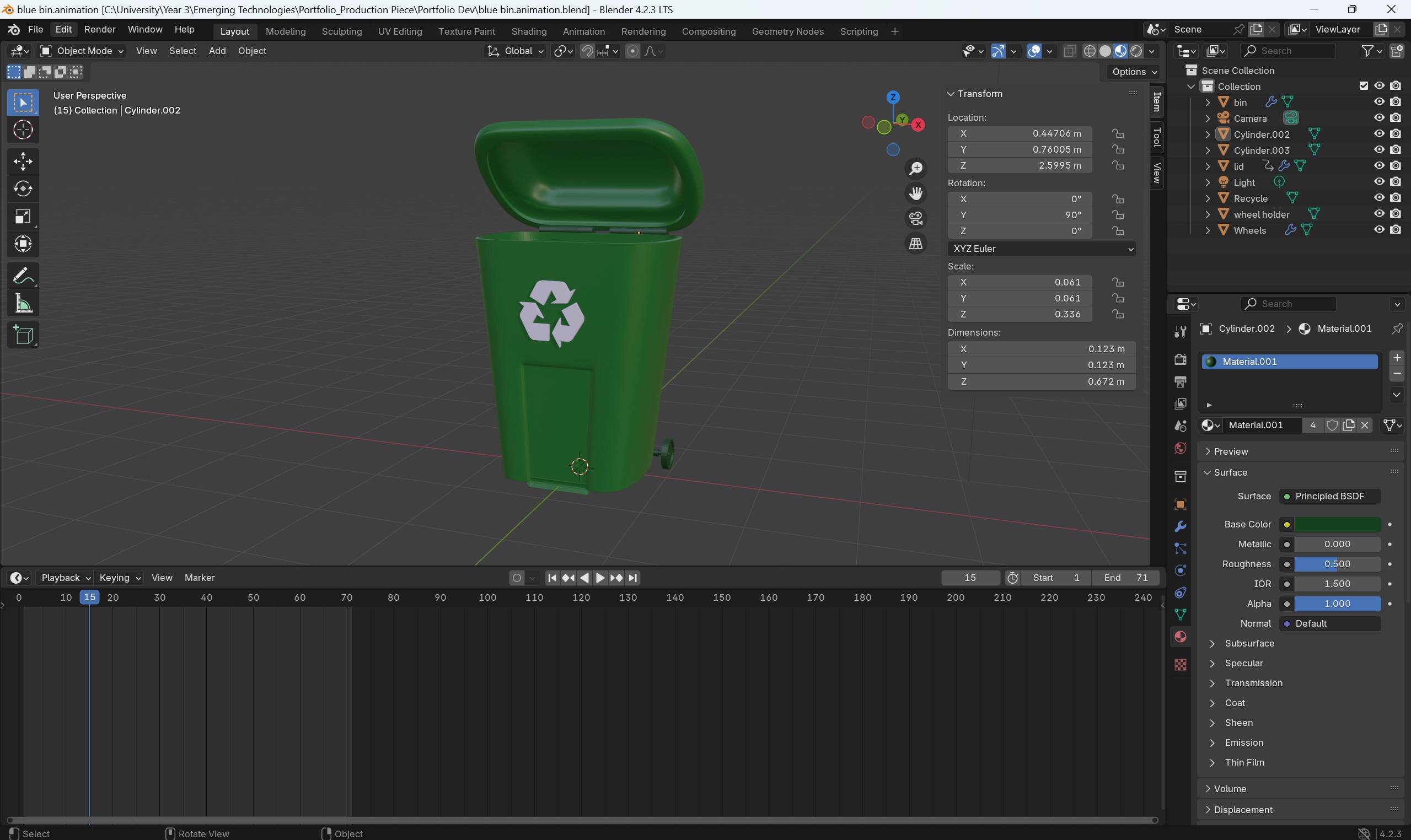This screenshot has height=840, width=1411.
Task: Collapse the Transform panel
Action: pos(951,94)
